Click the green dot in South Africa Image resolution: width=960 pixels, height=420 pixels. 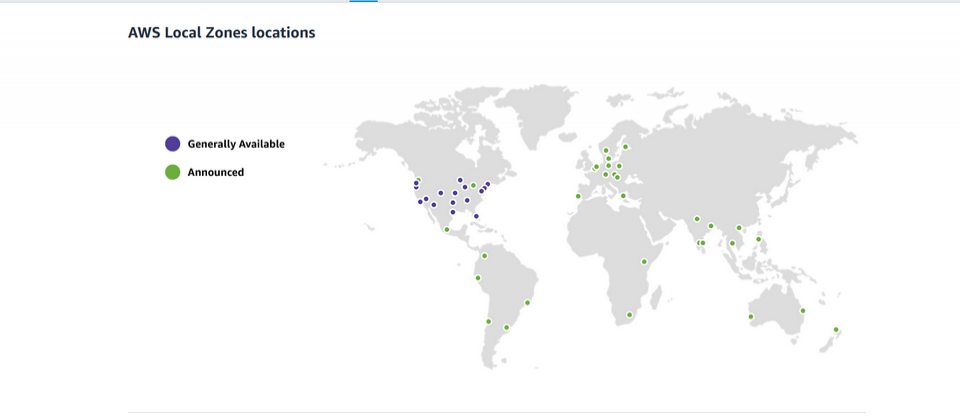click(629, 315)
